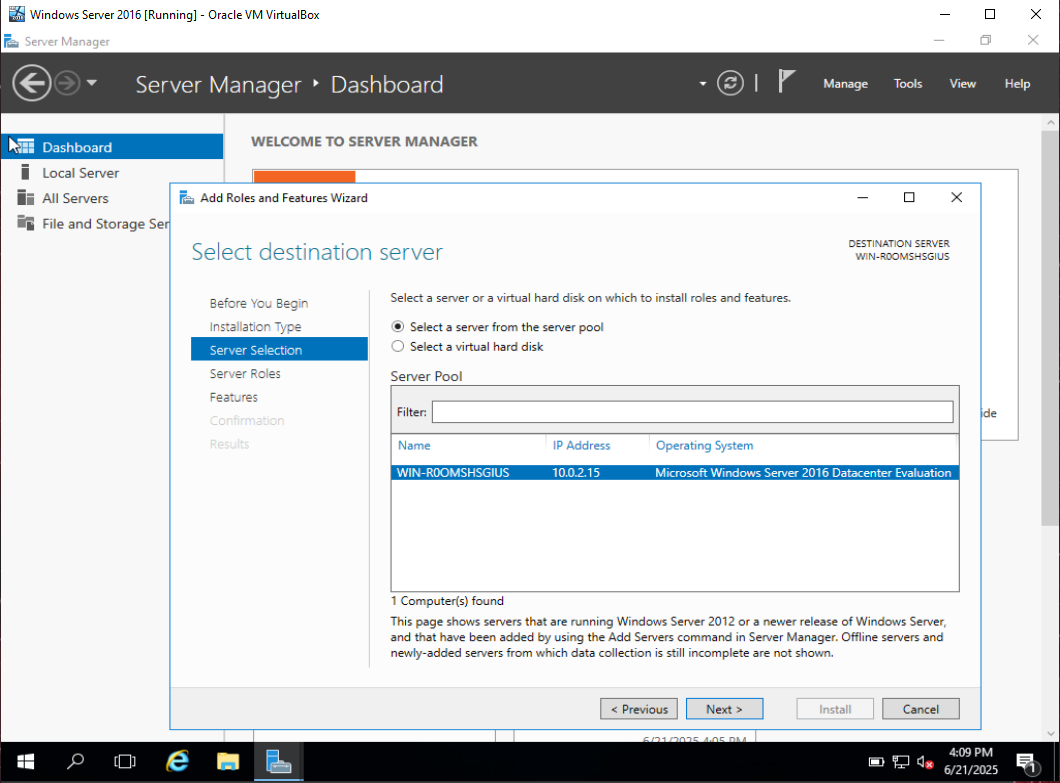
Task: Select Dashboard in the left navigation
Action: [112, 147]
